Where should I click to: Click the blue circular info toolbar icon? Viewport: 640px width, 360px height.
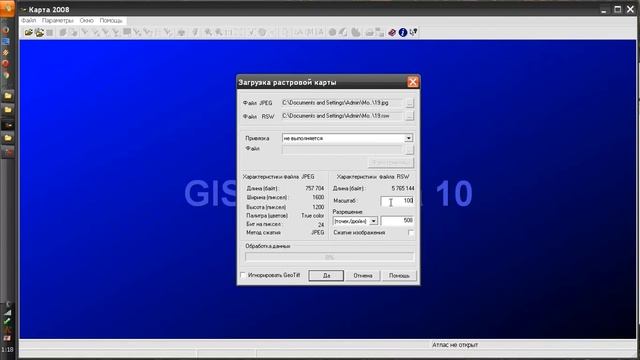tap(402, 32)
